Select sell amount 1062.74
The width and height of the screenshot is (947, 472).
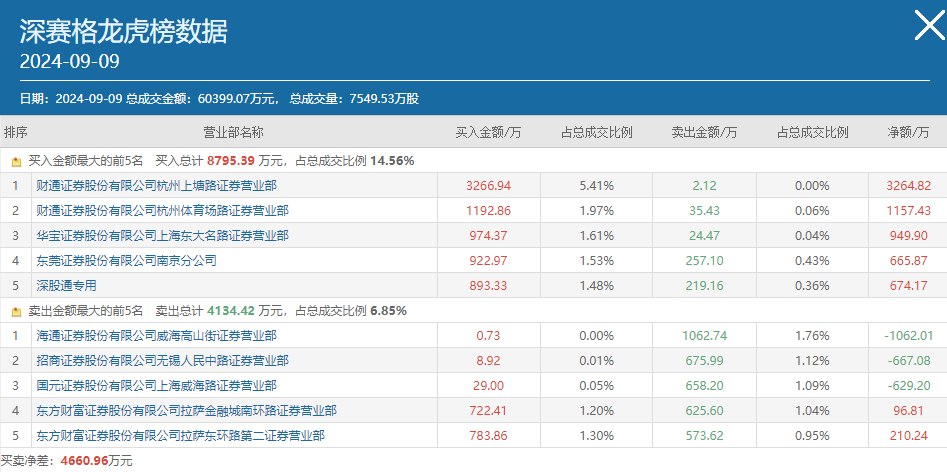click(704, 336)
